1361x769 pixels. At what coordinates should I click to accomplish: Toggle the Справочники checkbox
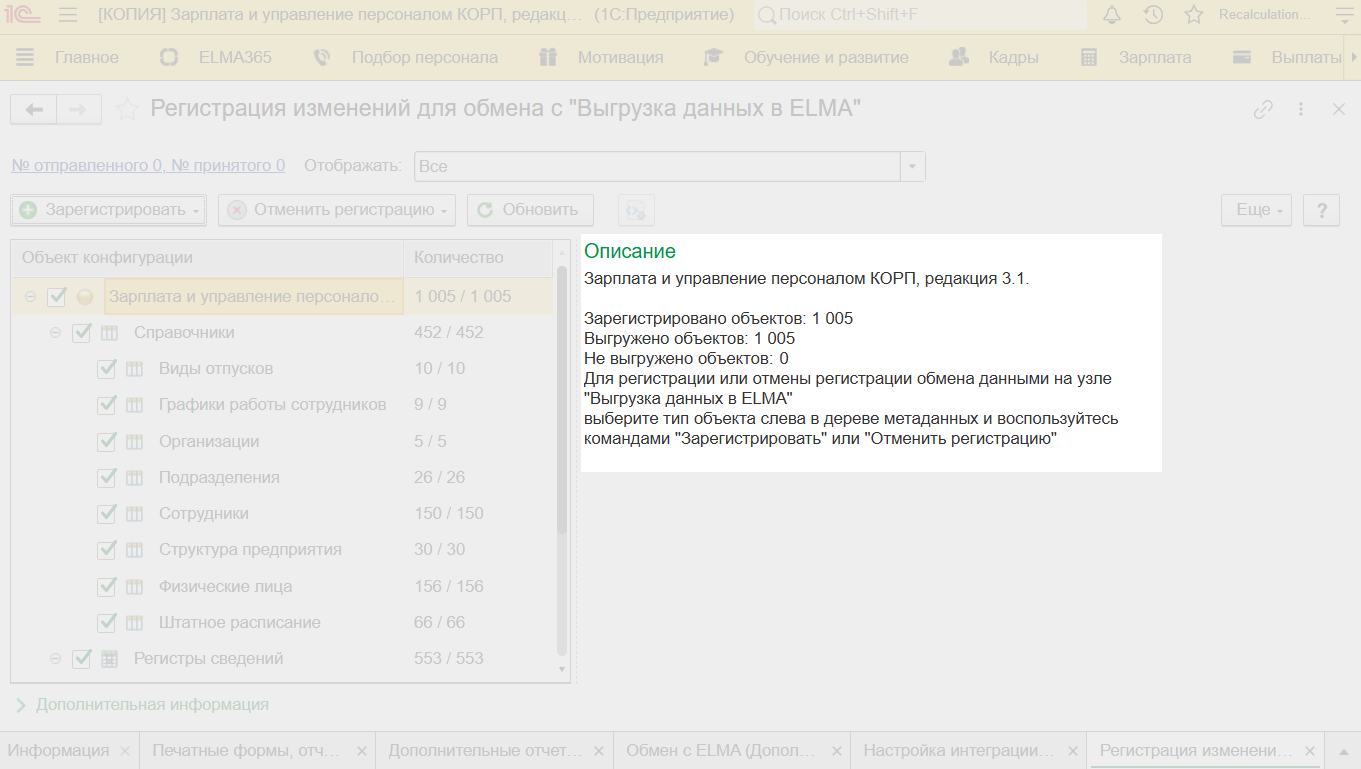coord(82,333)
